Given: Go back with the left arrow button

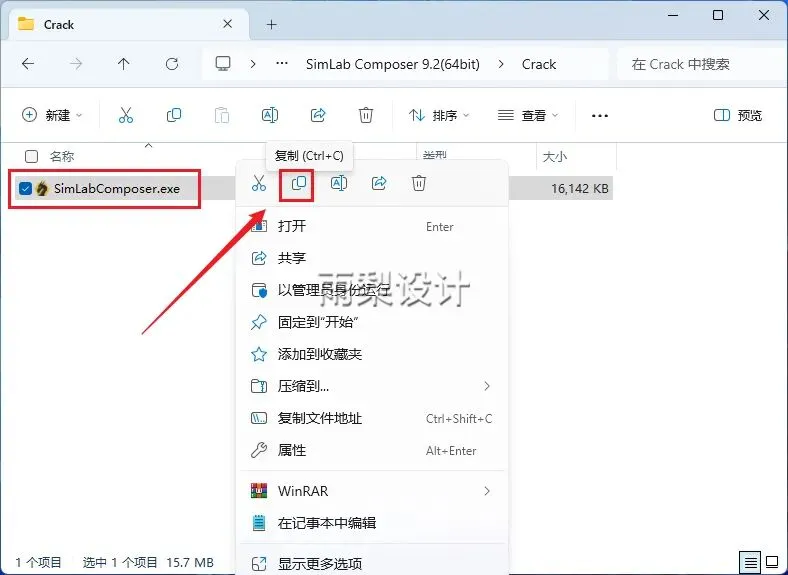Looking at the screenshot, I should (28, 64).
